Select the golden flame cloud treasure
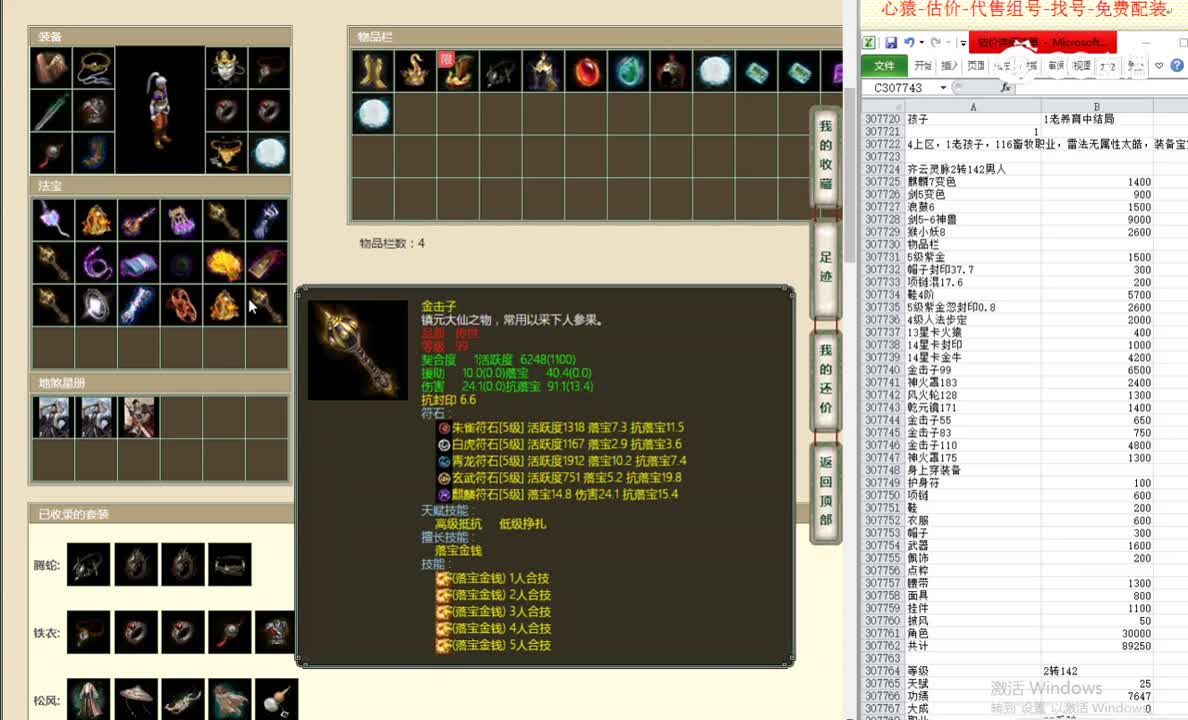 coord(224,263)
